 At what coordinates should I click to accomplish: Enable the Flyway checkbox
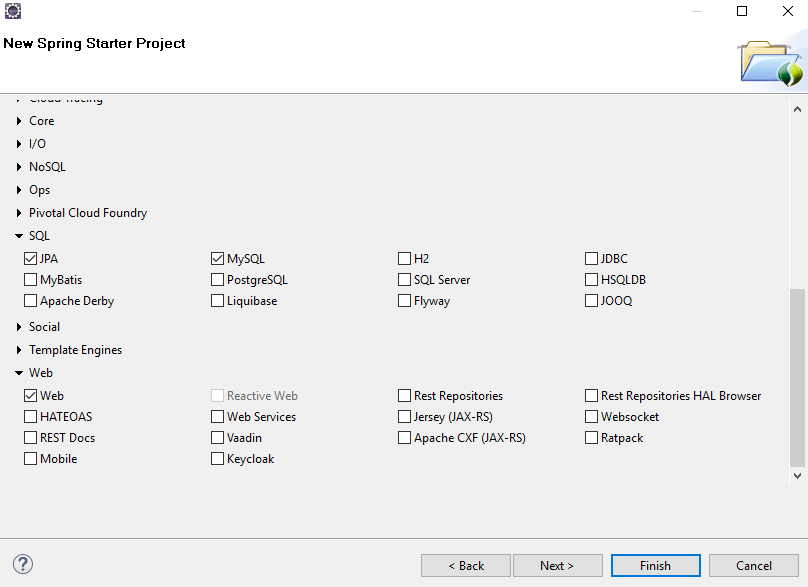point(405,301)
